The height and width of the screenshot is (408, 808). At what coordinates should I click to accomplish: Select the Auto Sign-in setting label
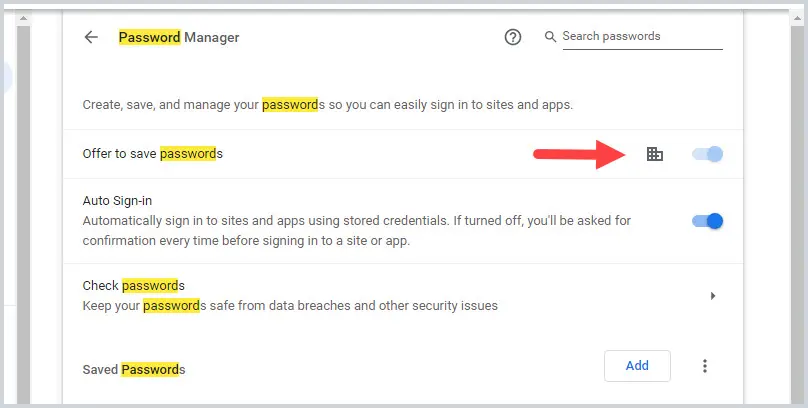point(117,200)
